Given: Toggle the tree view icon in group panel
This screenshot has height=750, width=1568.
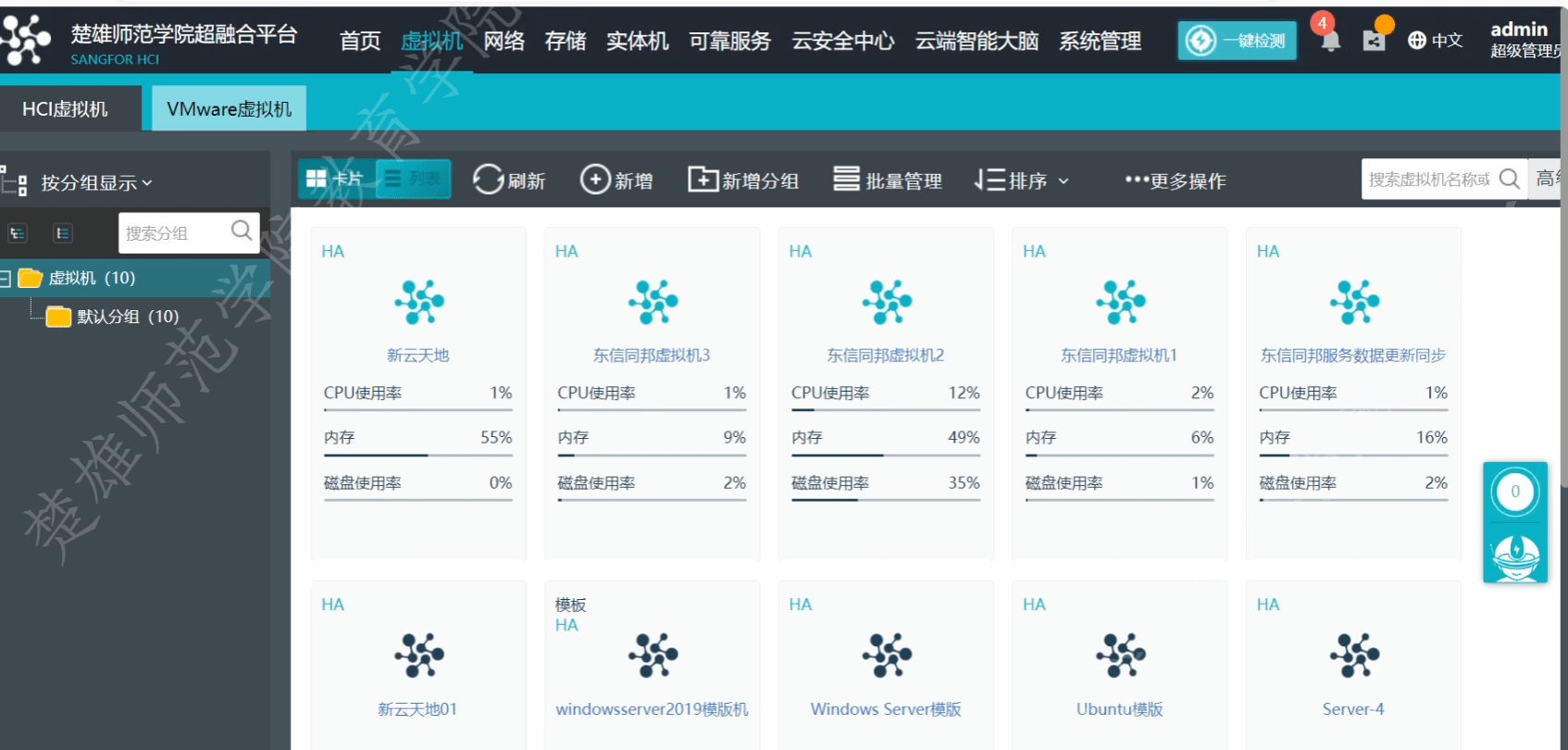Looking at the screenshot, I should [18, 233].
